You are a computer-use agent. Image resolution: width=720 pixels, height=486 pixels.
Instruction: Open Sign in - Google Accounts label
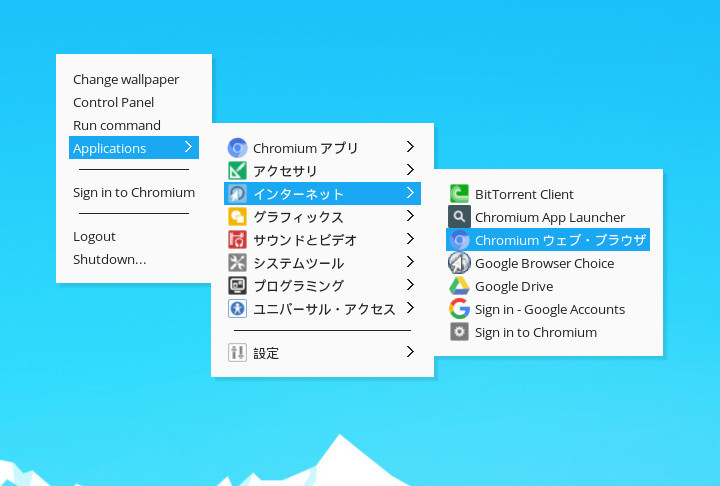pos(550,309)
